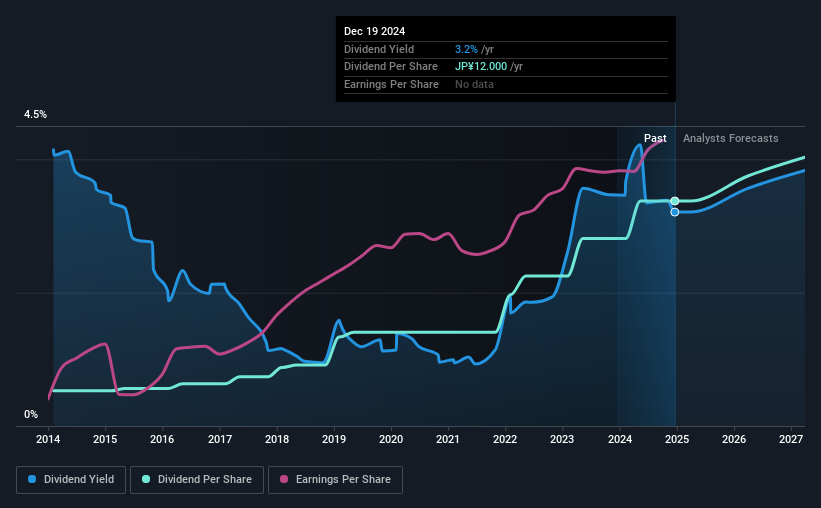This screenshot has height=508, width=821.
Task: Toggle the Dividend Per Share legend button
Action: click(197, 480)
